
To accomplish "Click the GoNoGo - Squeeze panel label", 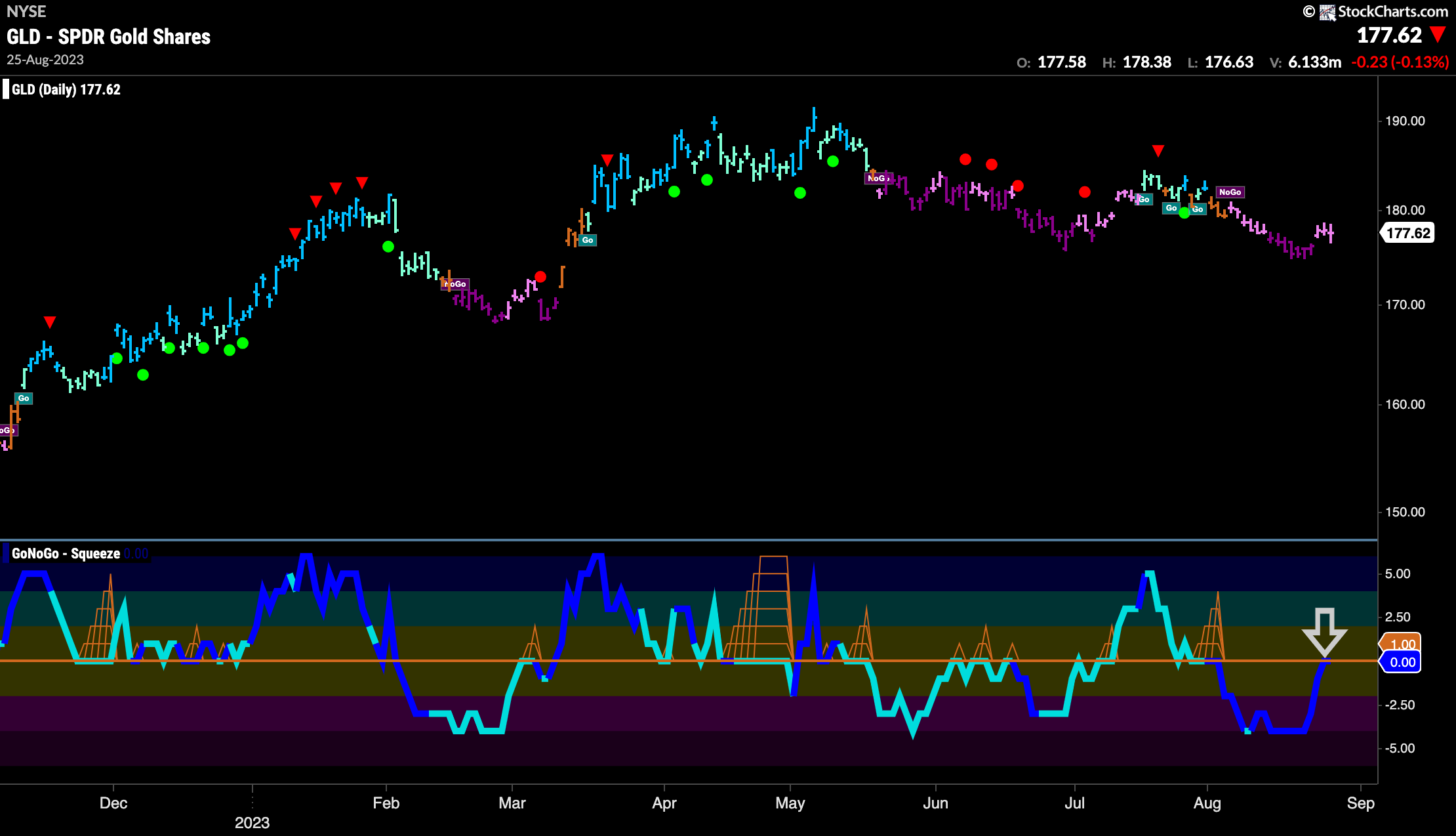I will pyautogui.click(x=66, y=553).
